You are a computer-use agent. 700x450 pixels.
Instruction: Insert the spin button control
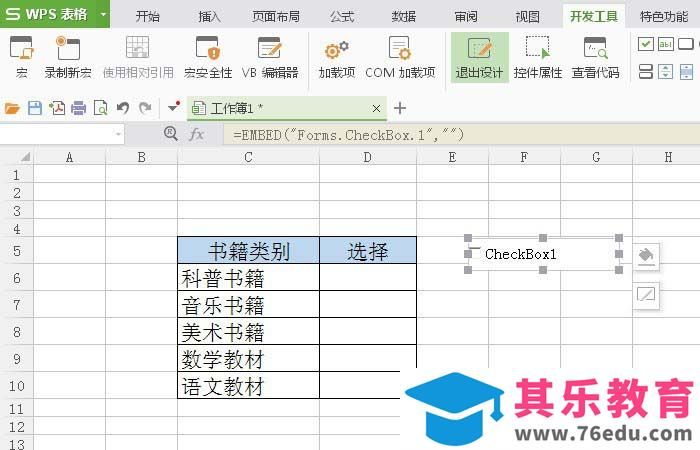tap(666, 71)
